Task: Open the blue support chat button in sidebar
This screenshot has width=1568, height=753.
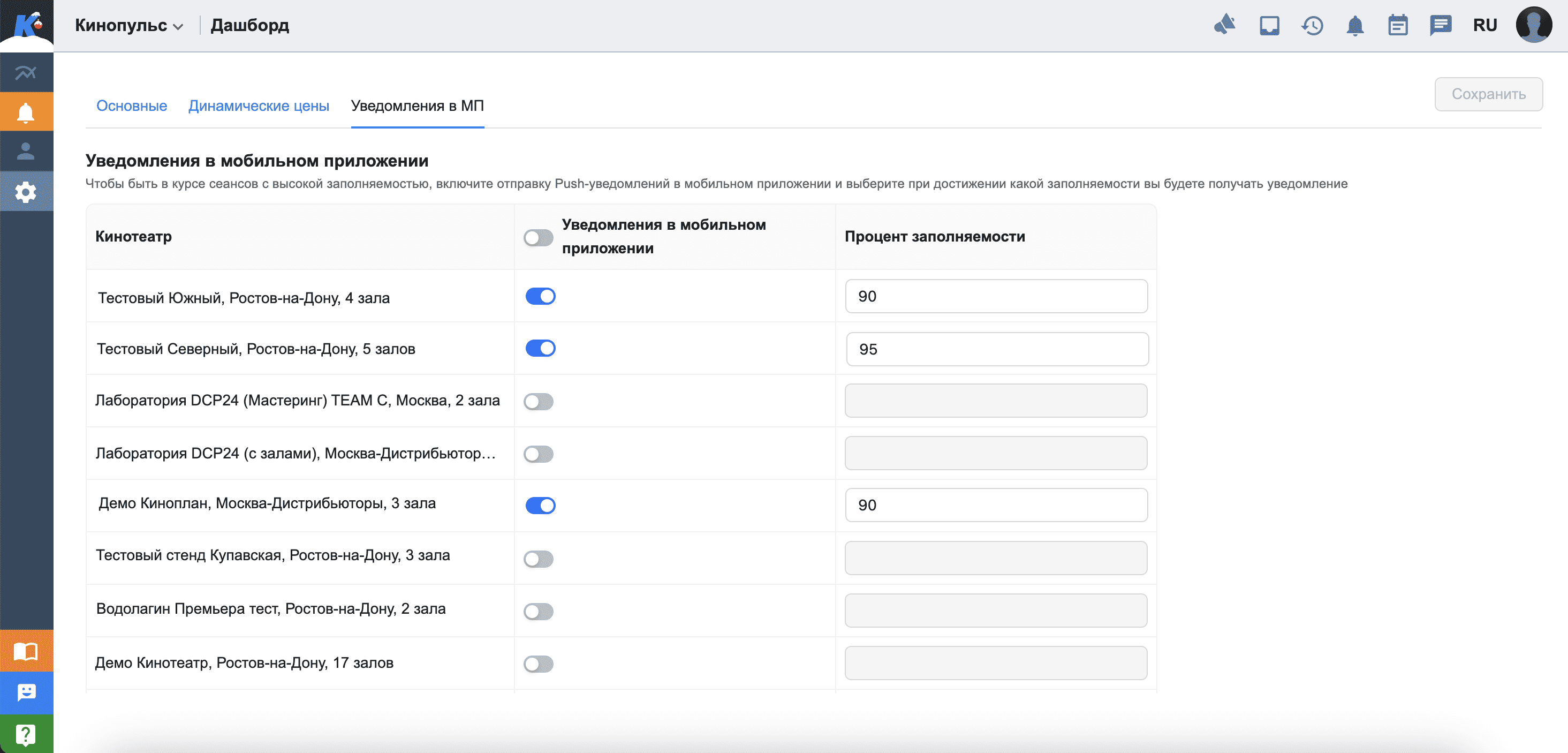Action: click(26, 692)
